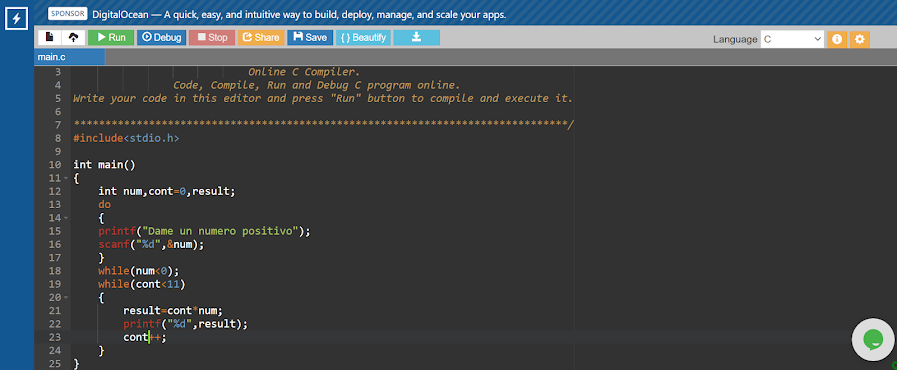
Task: Format code with the Beautify button
Action: tap(363, 37)
